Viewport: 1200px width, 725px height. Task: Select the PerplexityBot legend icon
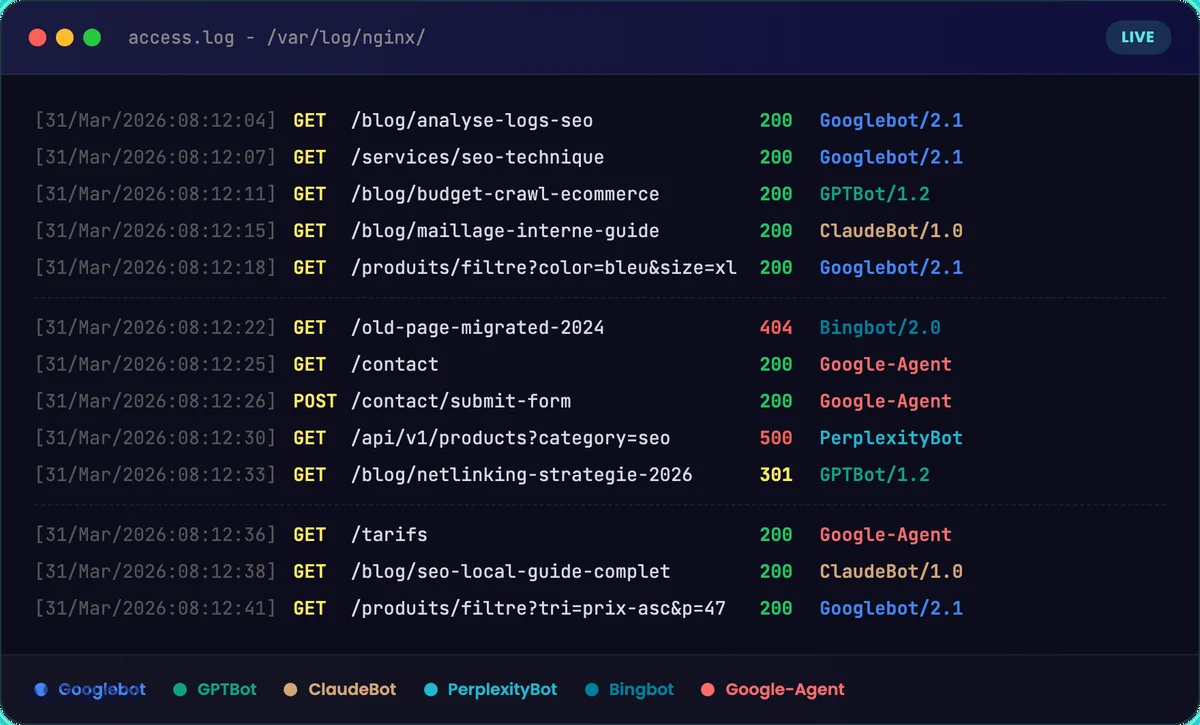(x=429, y=689)
